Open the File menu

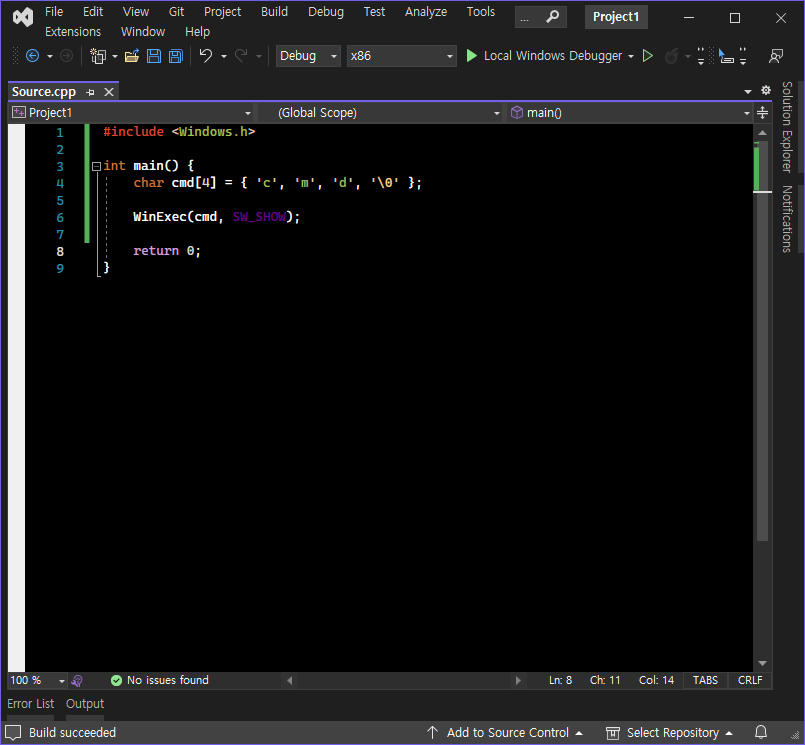[x=54, y=12]
